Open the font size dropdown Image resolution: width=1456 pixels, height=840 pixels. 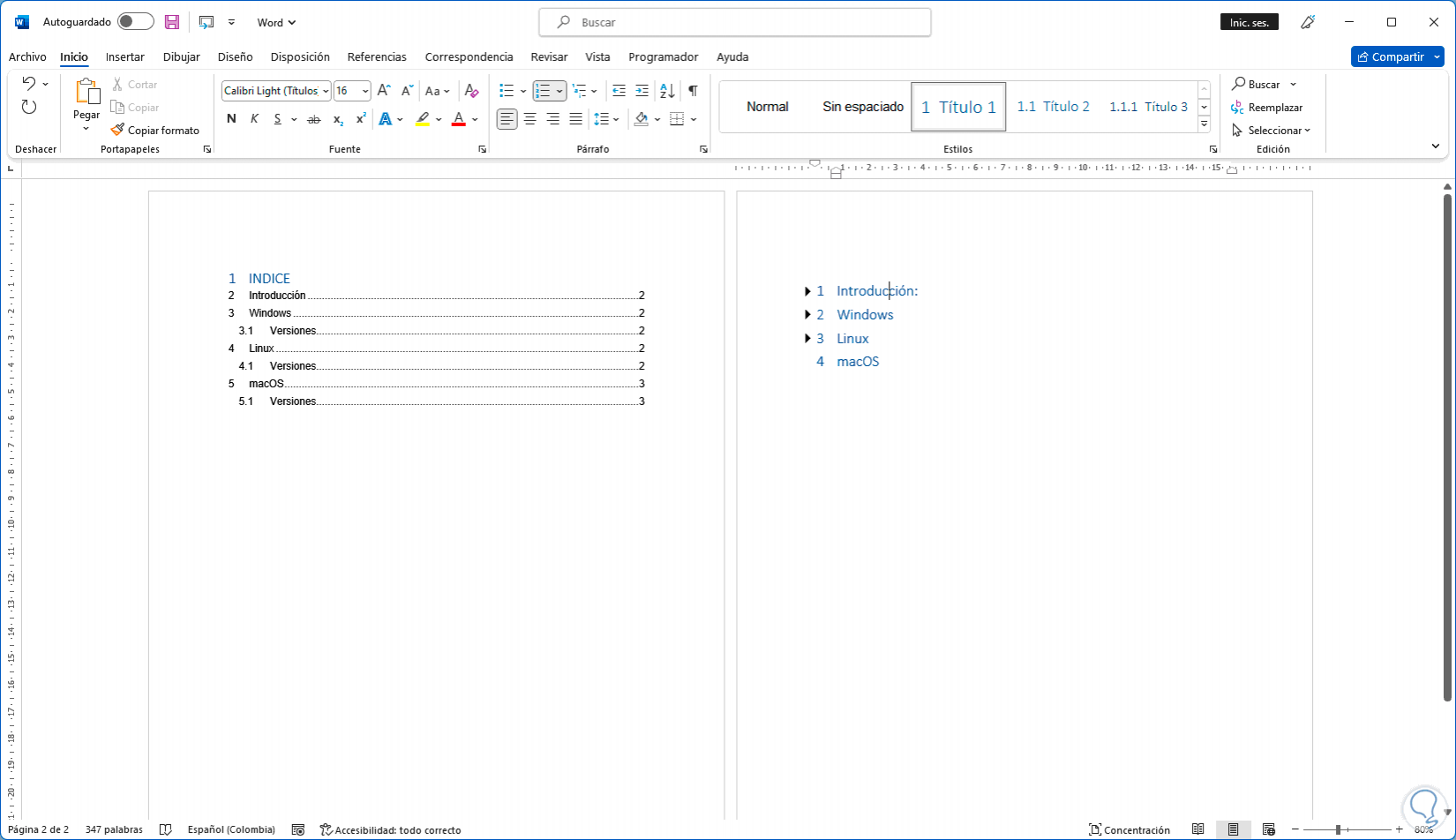pos(365,91)
